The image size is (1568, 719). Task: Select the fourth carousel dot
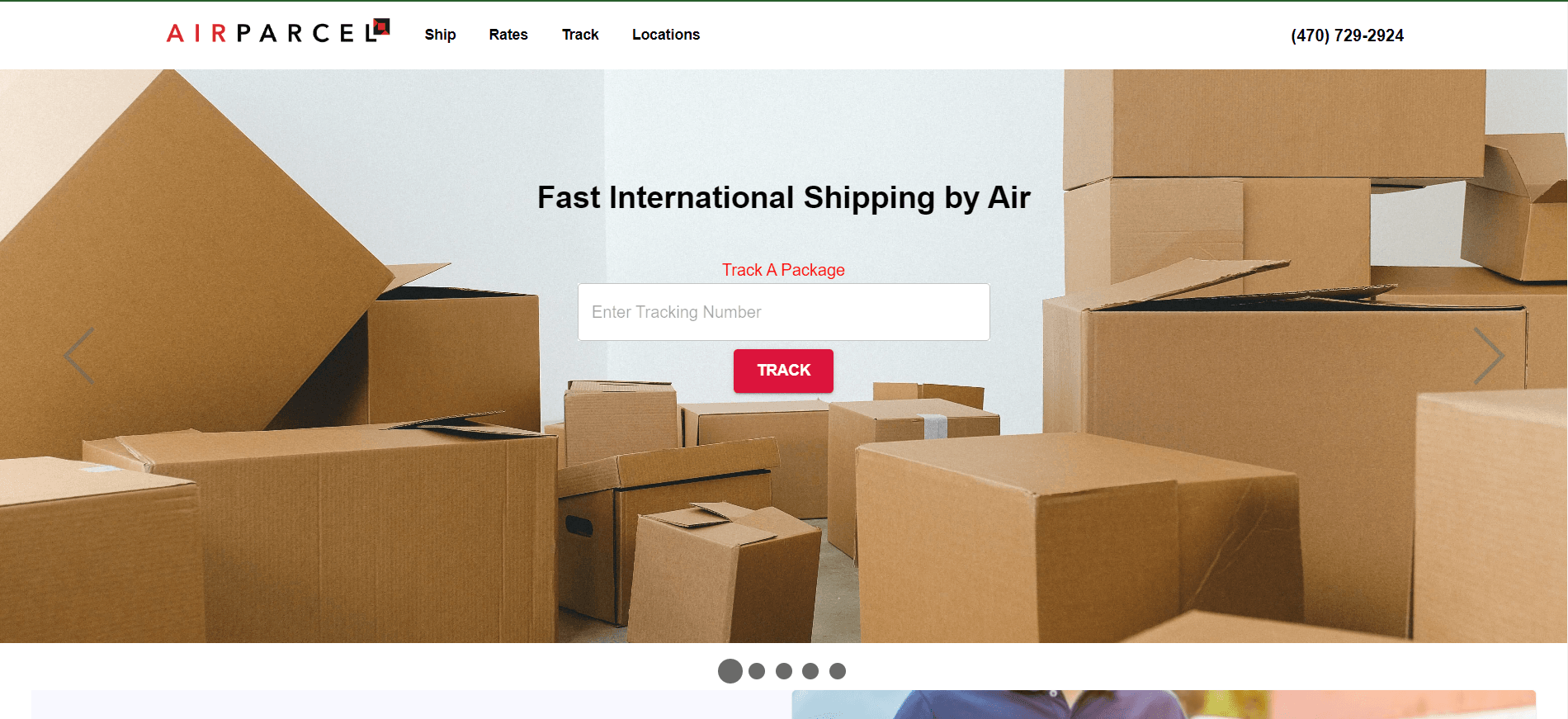click(810, 671)
